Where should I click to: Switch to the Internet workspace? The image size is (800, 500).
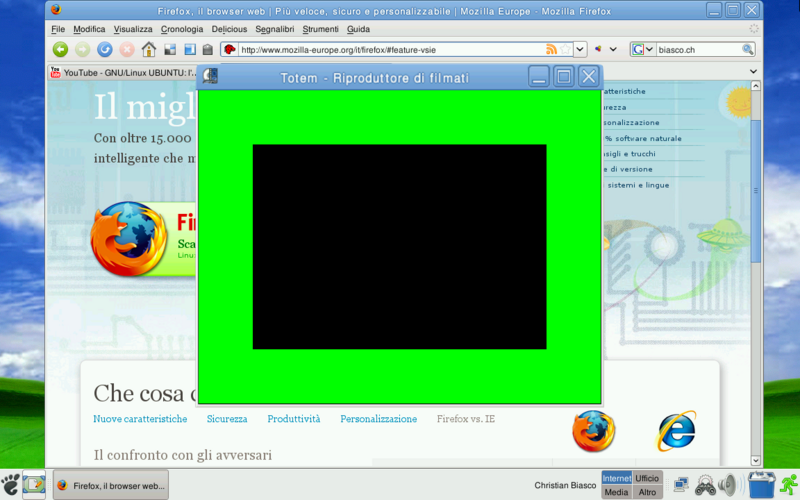coord(616,478)
